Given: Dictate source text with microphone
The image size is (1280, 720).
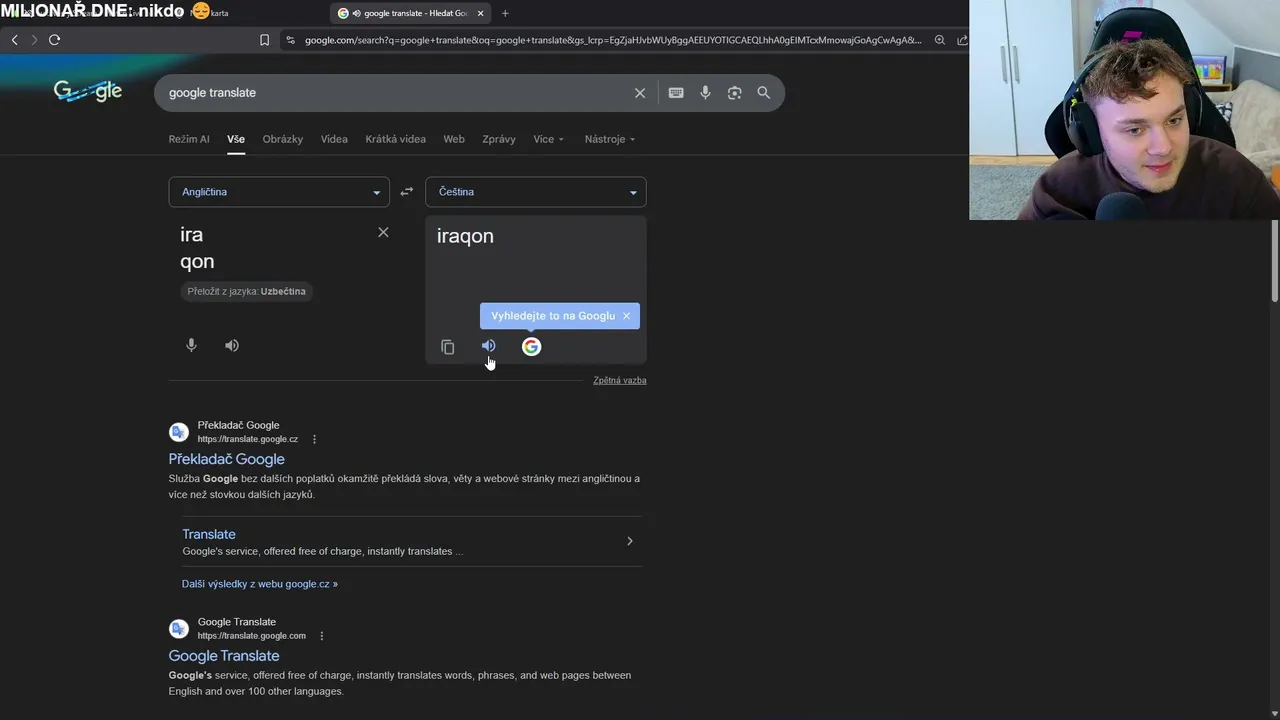Looking at the screenshot, I should [x=191, y=345].
